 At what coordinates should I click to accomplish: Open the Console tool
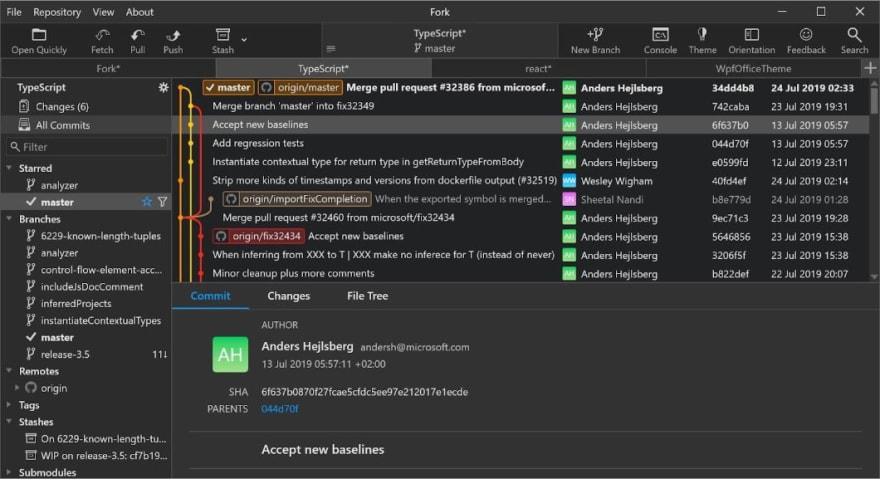(660, 42)
